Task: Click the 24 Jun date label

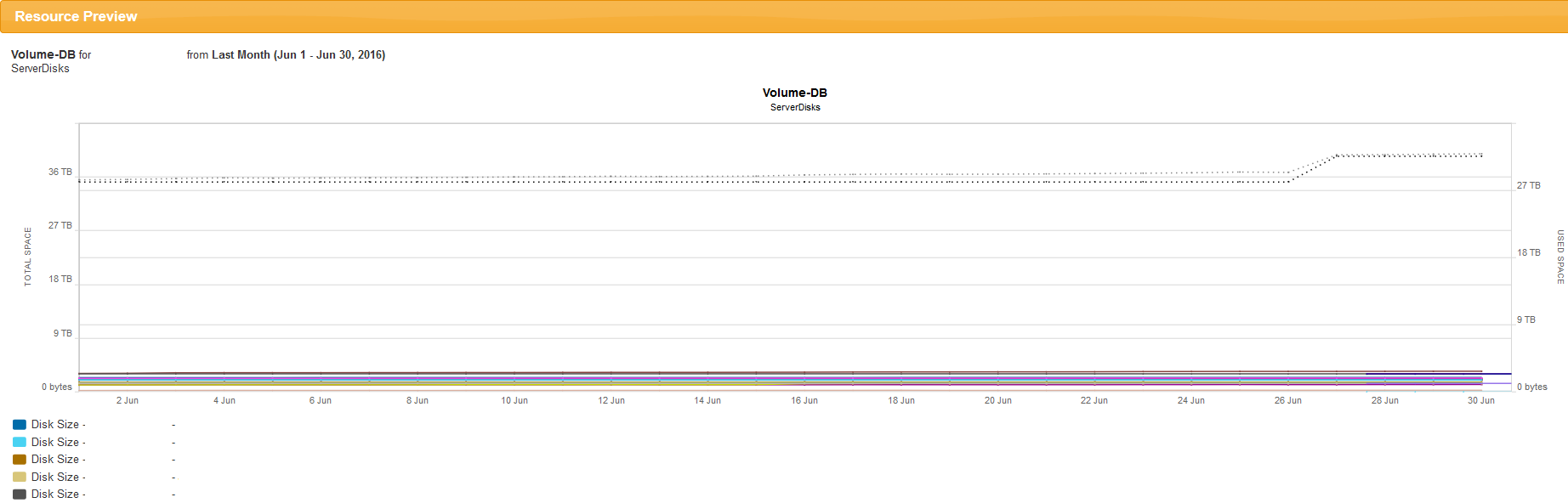Action: click(1191, 401)
